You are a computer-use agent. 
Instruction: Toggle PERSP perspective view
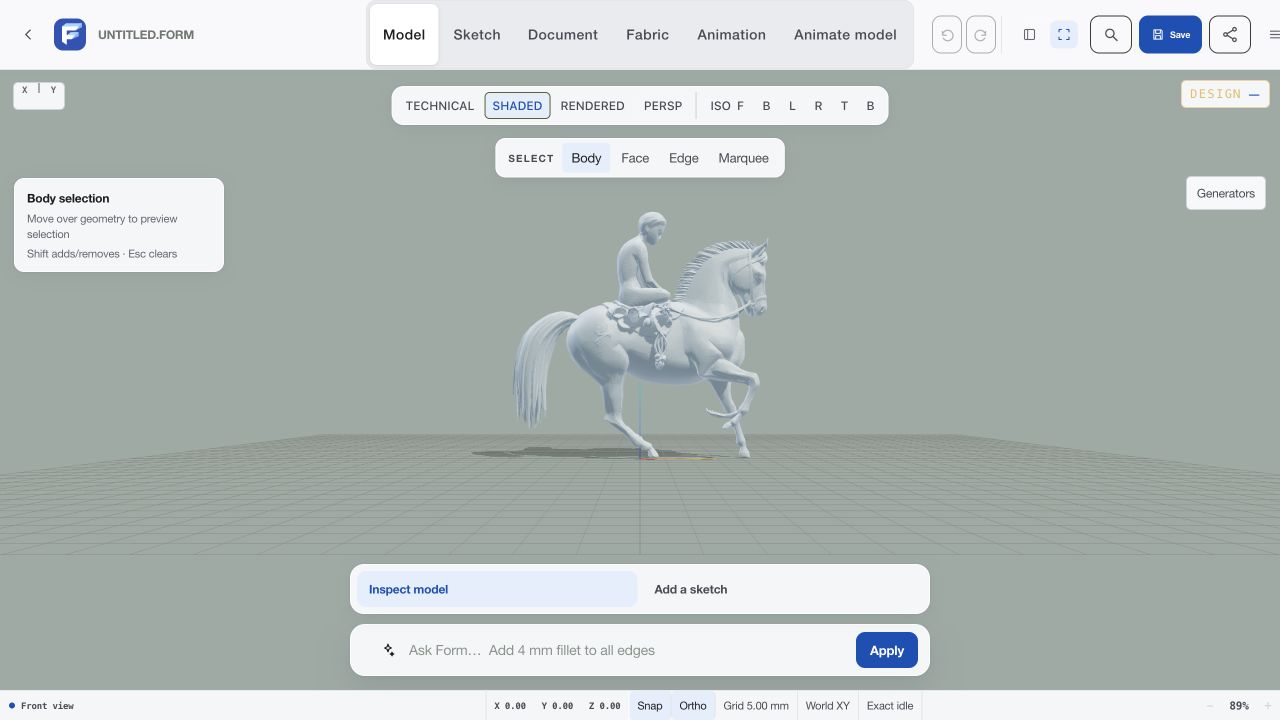pyautogui.click(x=663, y=105)
